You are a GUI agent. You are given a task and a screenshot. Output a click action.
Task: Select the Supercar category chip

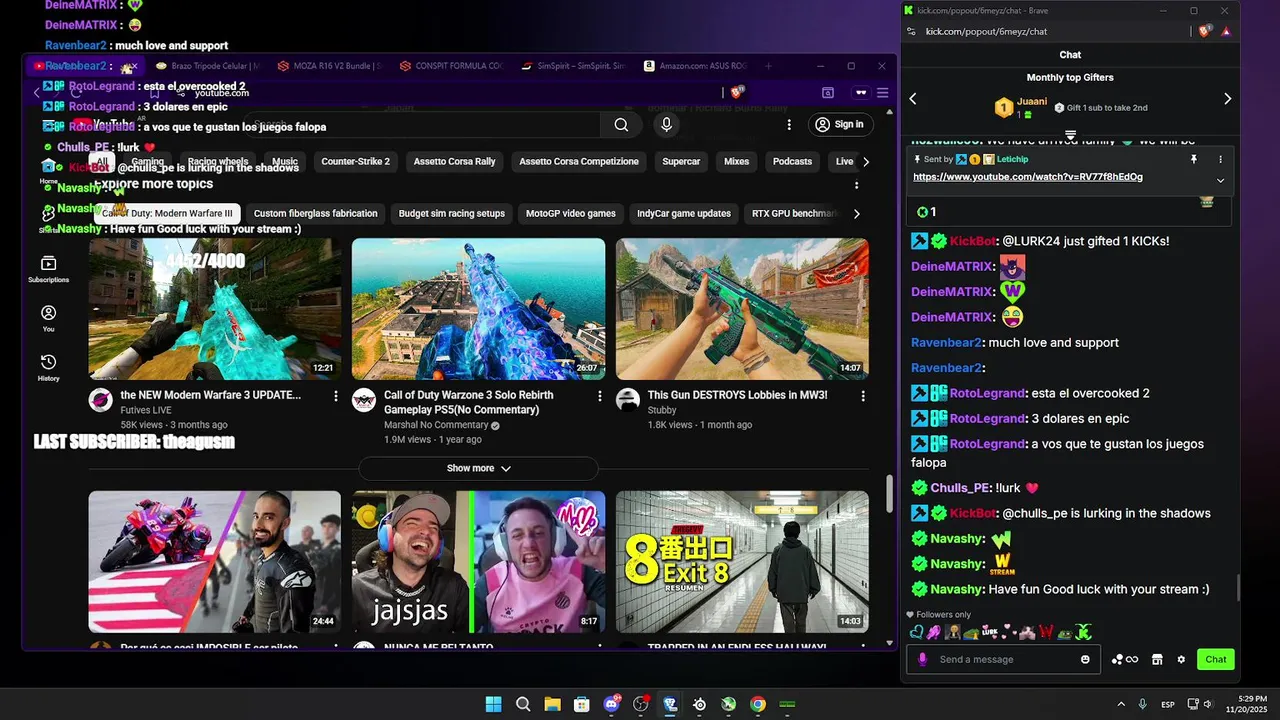(681, 161)
